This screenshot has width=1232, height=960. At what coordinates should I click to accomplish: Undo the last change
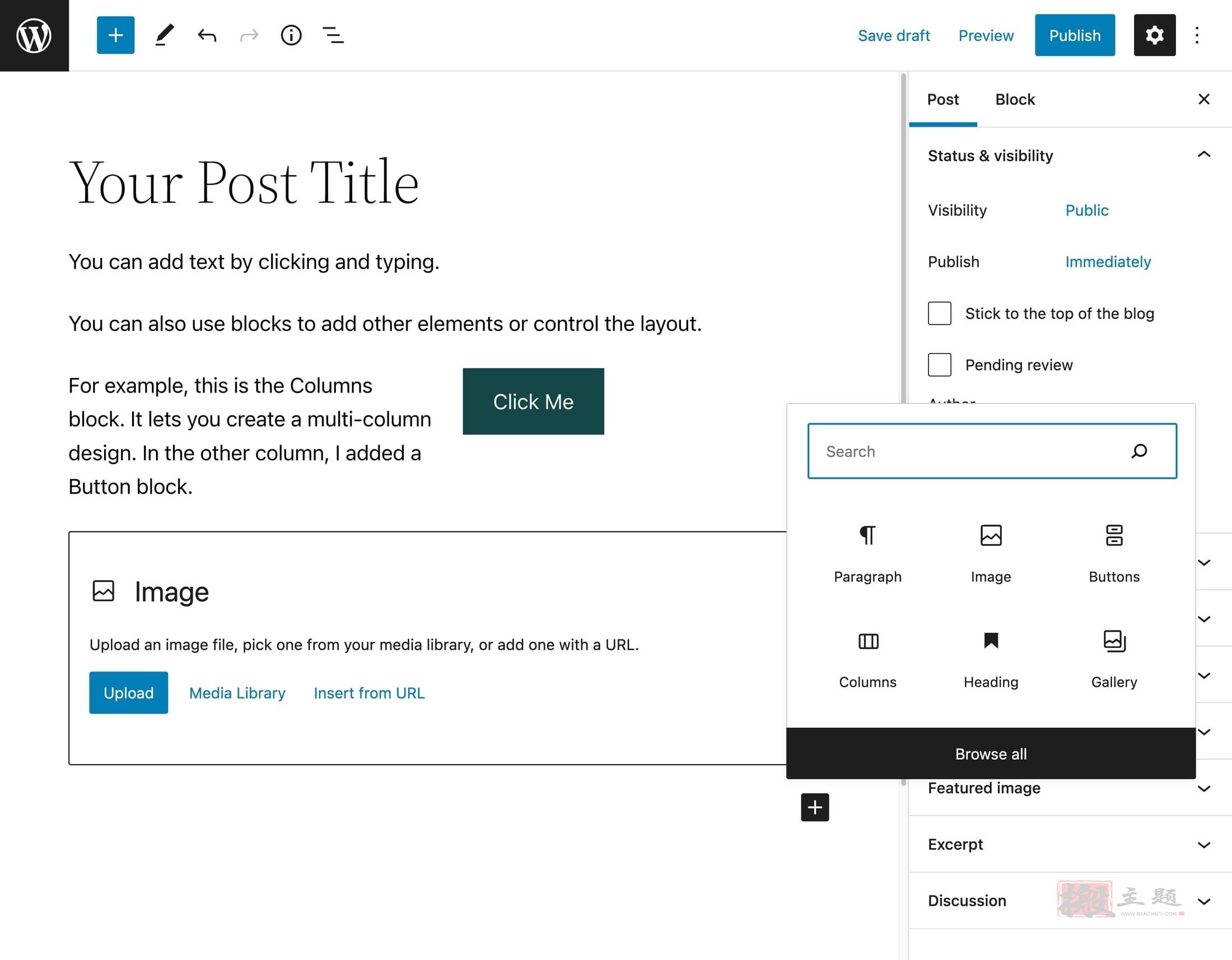(x=207, y=35)
